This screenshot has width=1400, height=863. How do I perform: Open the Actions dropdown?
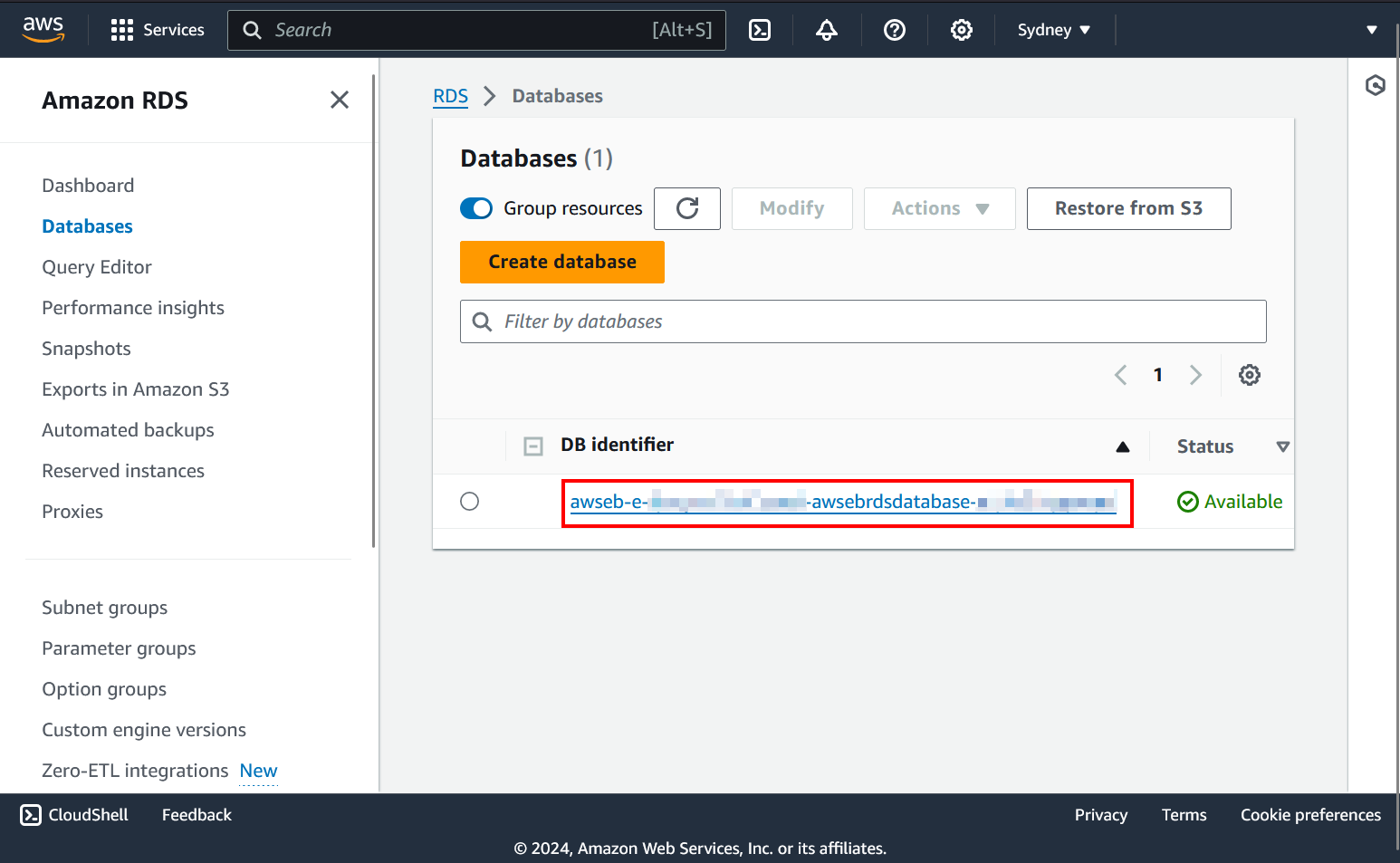(938, 208)
